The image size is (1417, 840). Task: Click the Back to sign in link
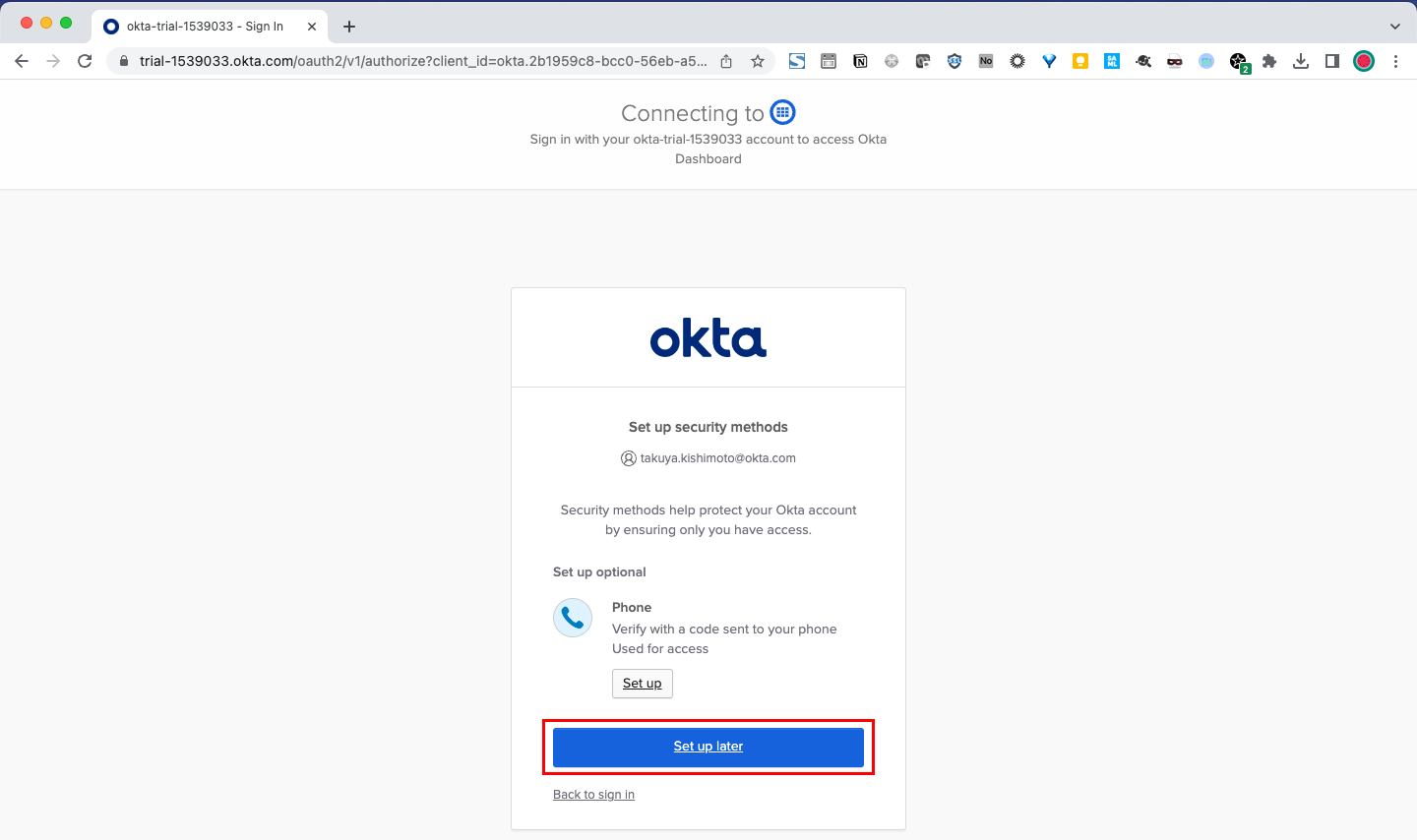click(593, 795)
